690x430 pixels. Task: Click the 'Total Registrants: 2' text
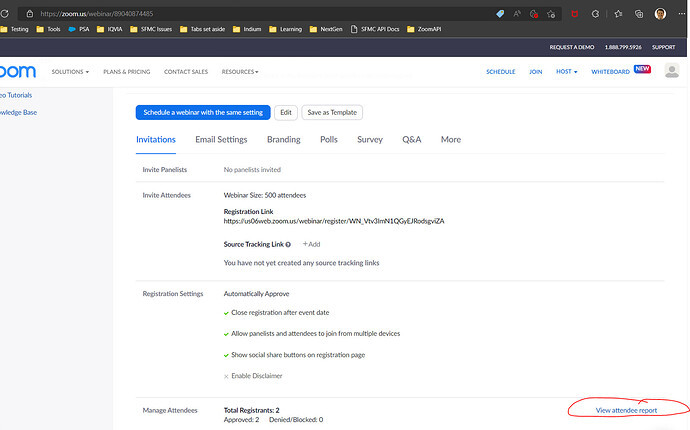[251, 410]
